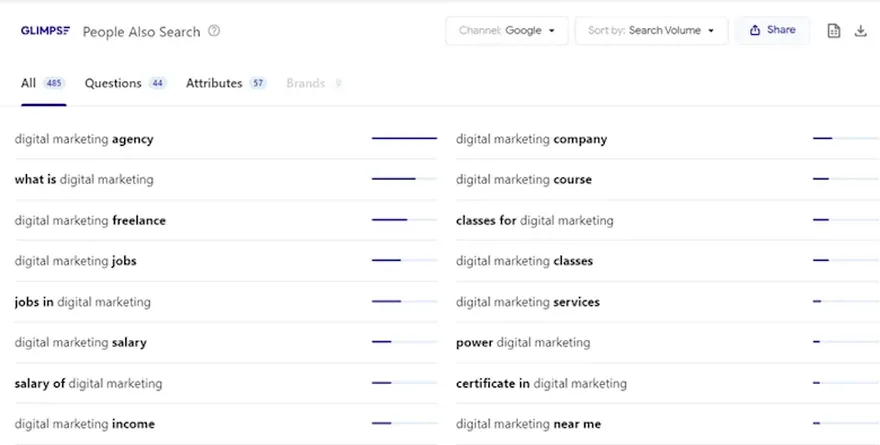Viewport: 880px width, 445px height.
Task: Click the 485 count badge on All
Action: (54, 84)
